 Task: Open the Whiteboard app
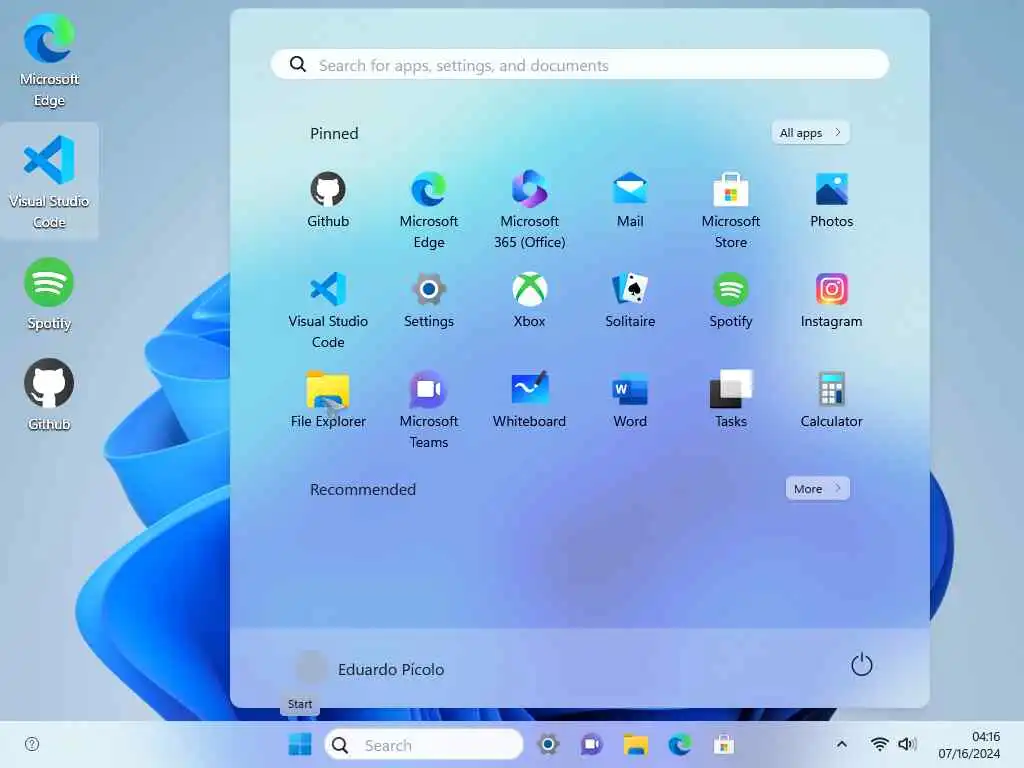point(529,400)
